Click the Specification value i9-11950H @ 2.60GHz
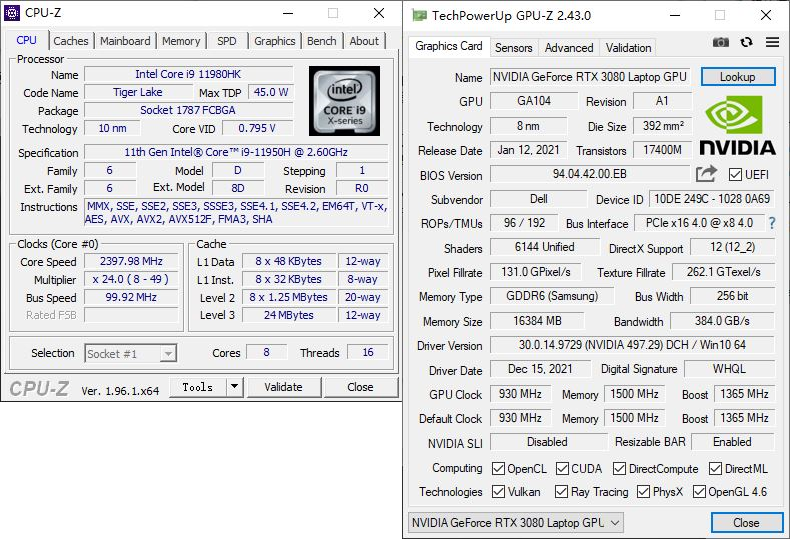Image resolution: width=790 pixels, height=539 pixels. tap(236, 152)
